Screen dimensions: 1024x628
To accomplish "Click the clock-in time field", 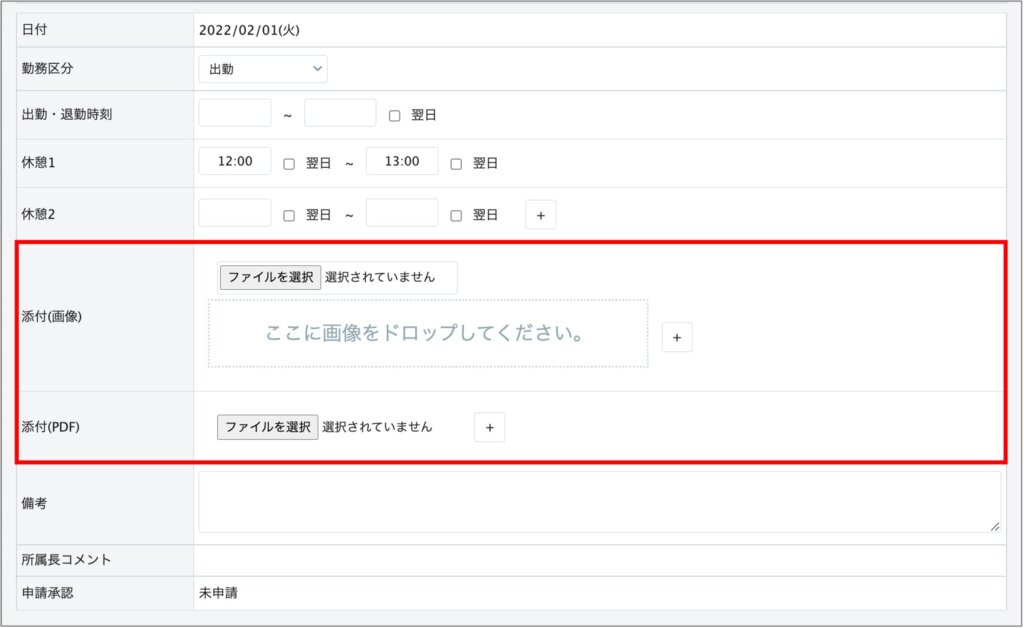I will coord(235,114).
